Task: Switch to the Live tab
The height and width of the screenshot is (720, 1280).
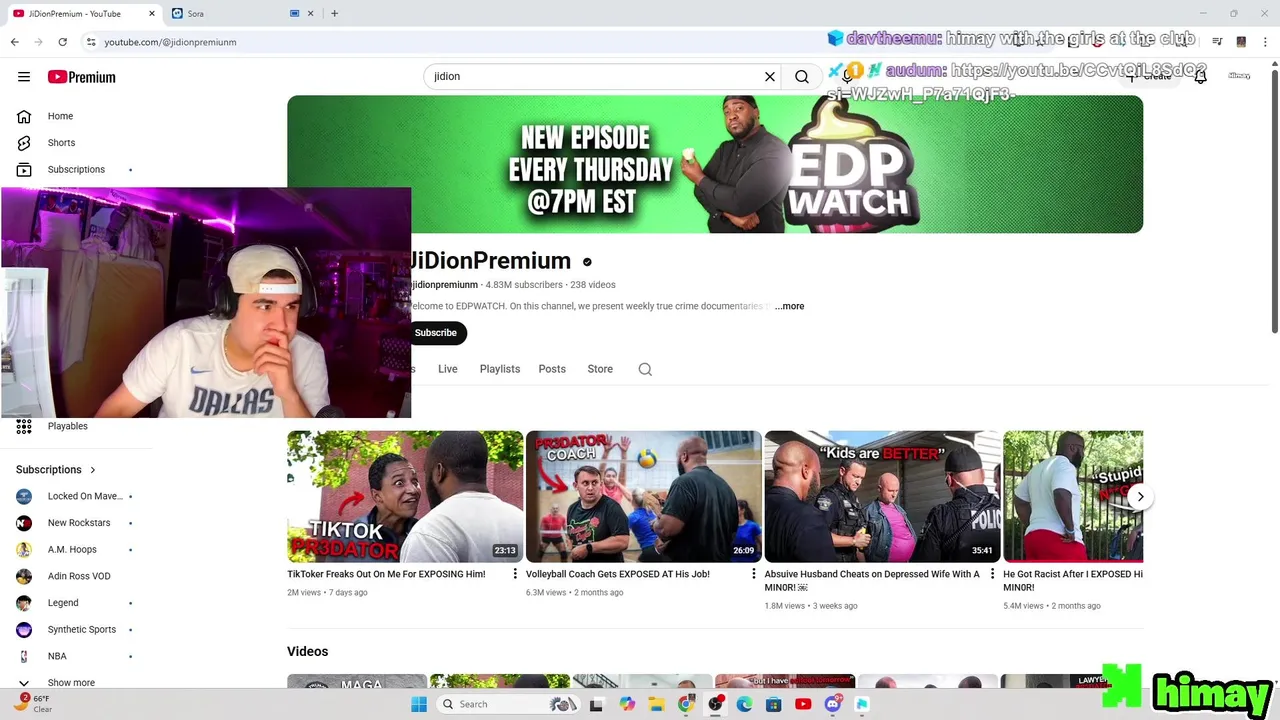Action: tap(448, 369)
